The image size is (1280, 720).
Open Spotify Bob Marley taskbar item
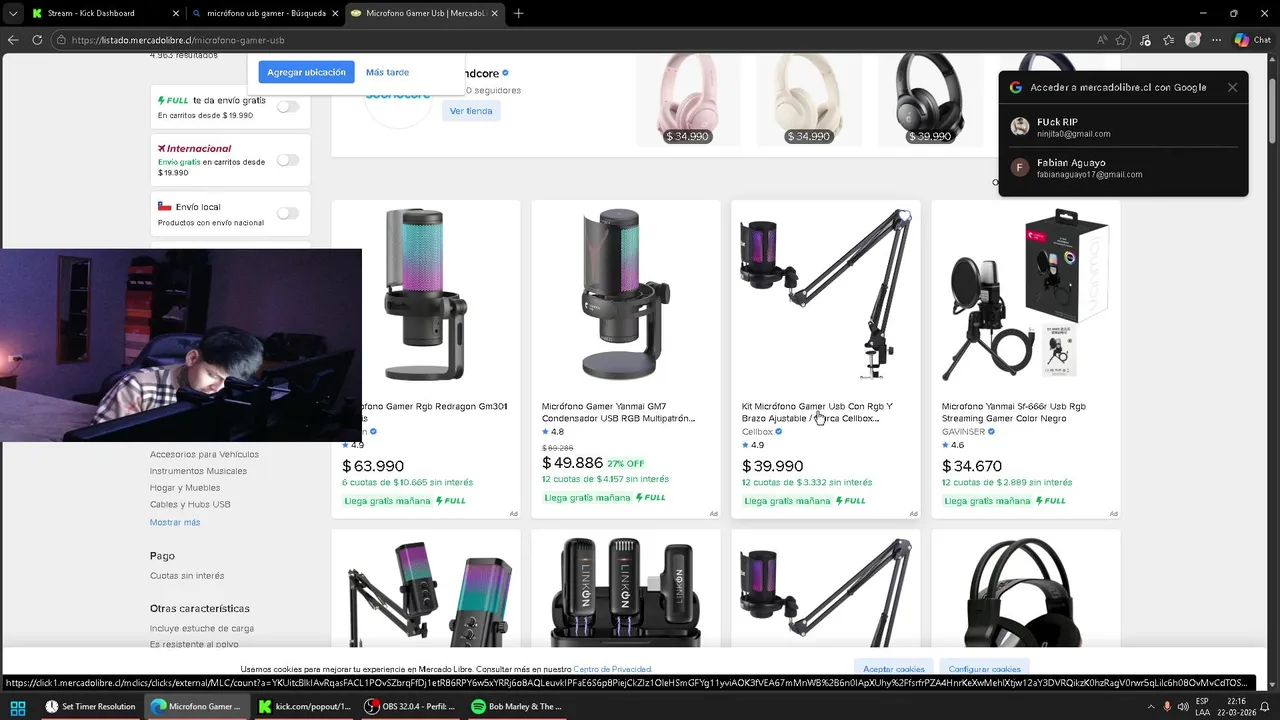(517, 706)
